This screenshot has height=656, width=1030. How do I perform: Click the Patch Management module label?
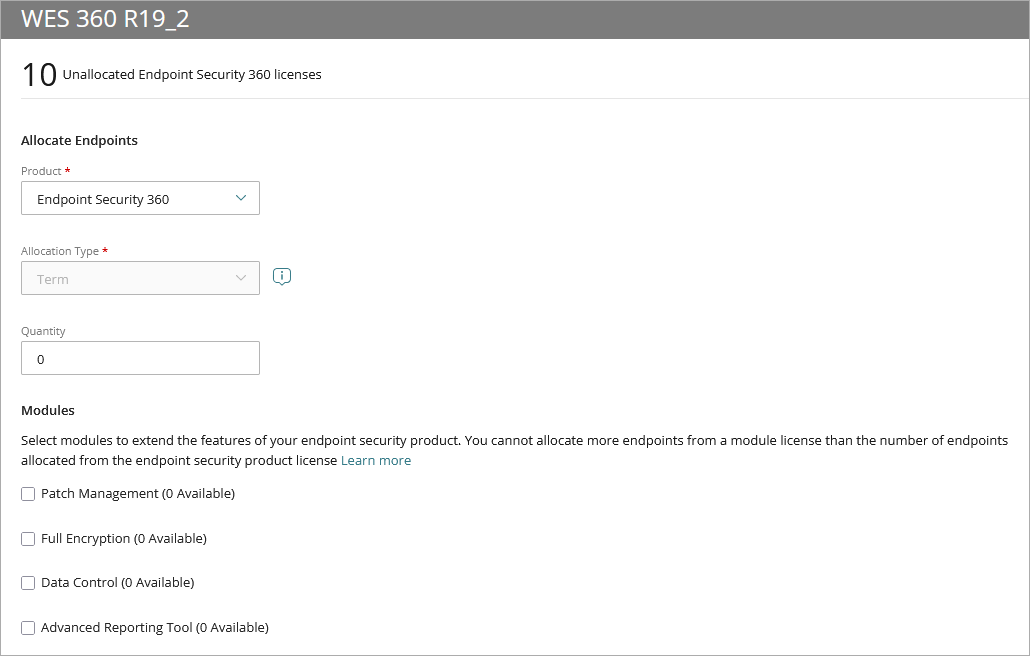[x=137, y=493]
